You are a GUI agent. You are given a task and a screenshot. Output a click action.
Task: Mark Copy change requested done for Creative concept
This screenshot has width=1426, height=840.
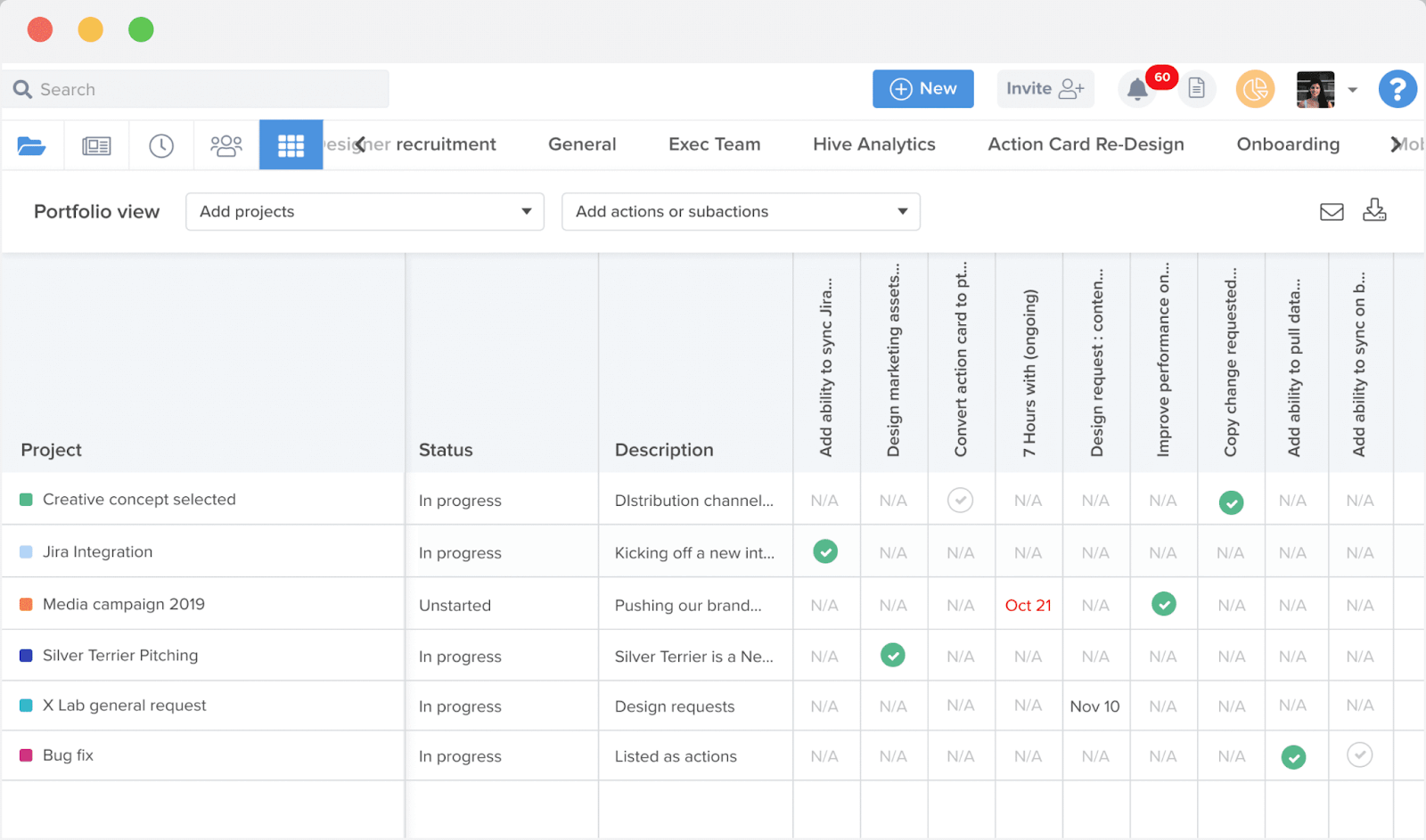point(1231,502)
